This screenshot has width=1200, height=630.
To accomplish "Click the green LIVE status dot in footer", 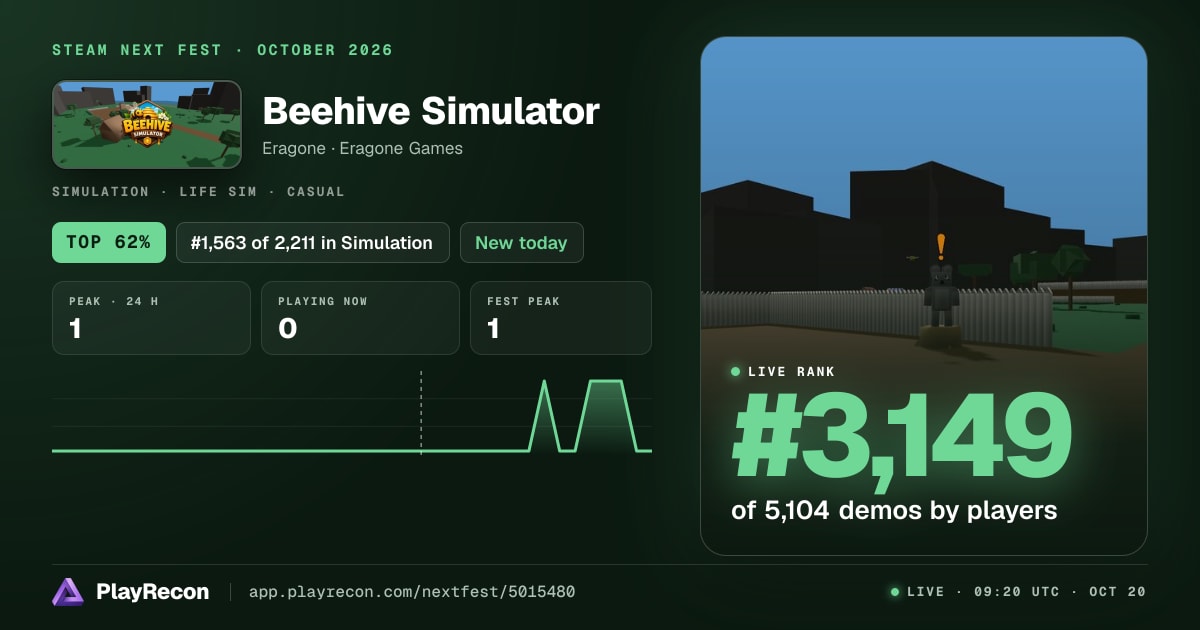I will 895,592.
